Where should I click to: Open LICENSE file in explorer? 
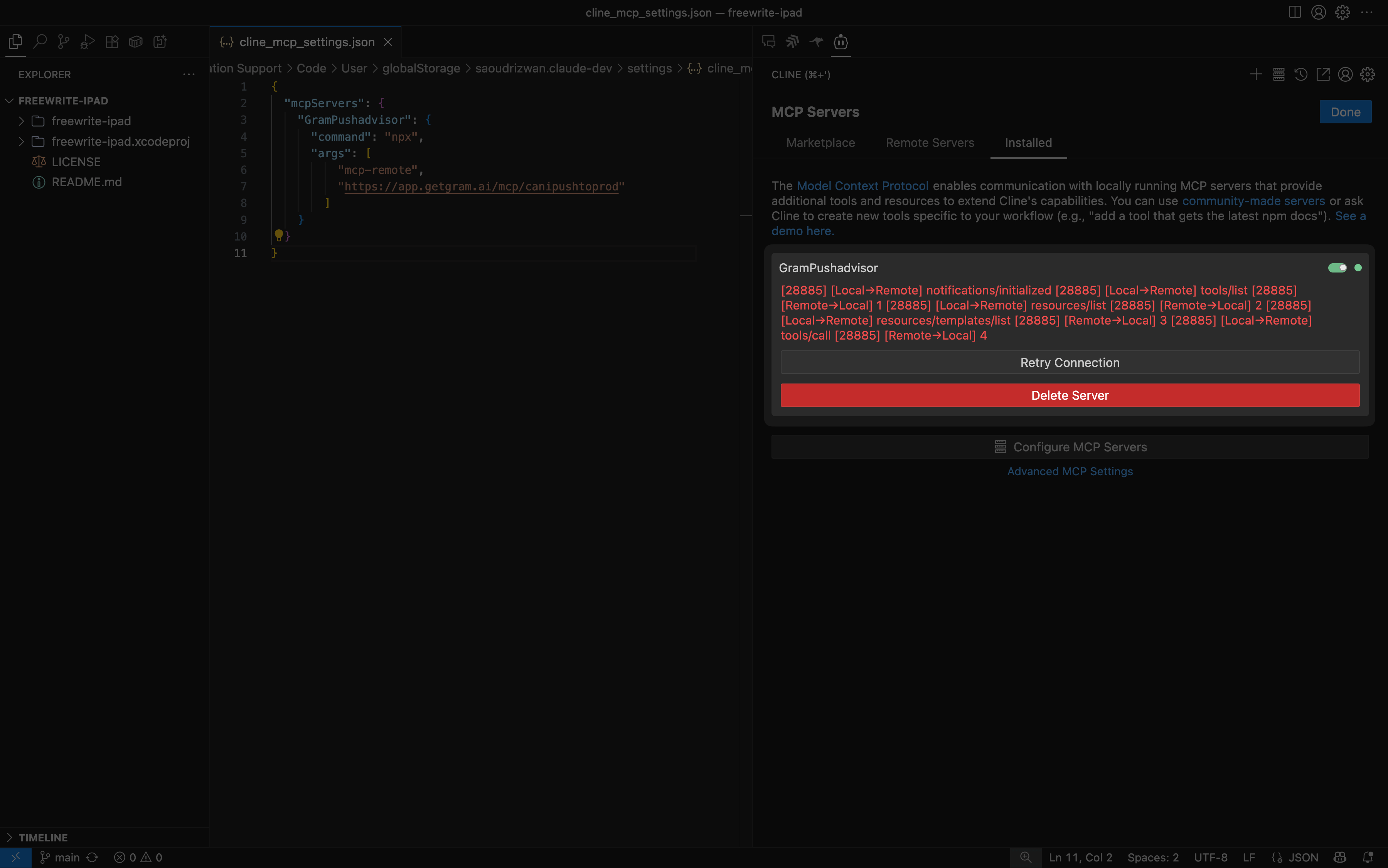tap(76, 162)
